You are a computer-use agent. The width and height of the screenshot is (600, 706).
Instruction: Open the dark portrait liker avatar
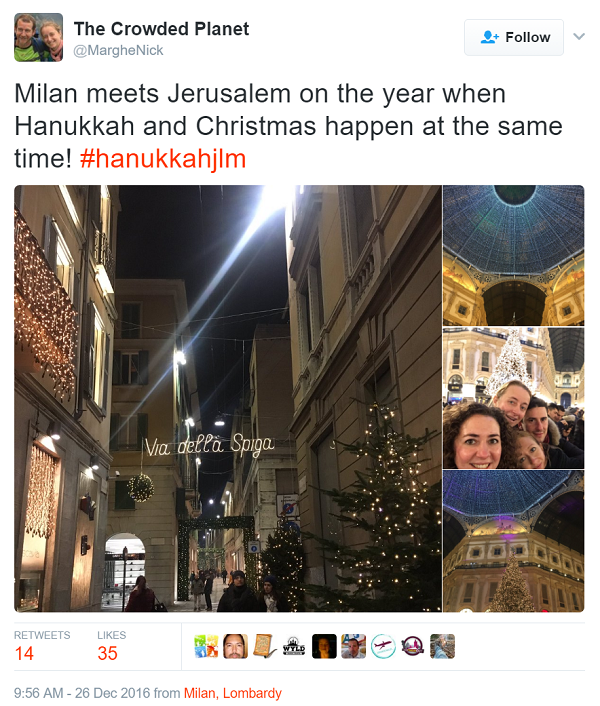324,646
